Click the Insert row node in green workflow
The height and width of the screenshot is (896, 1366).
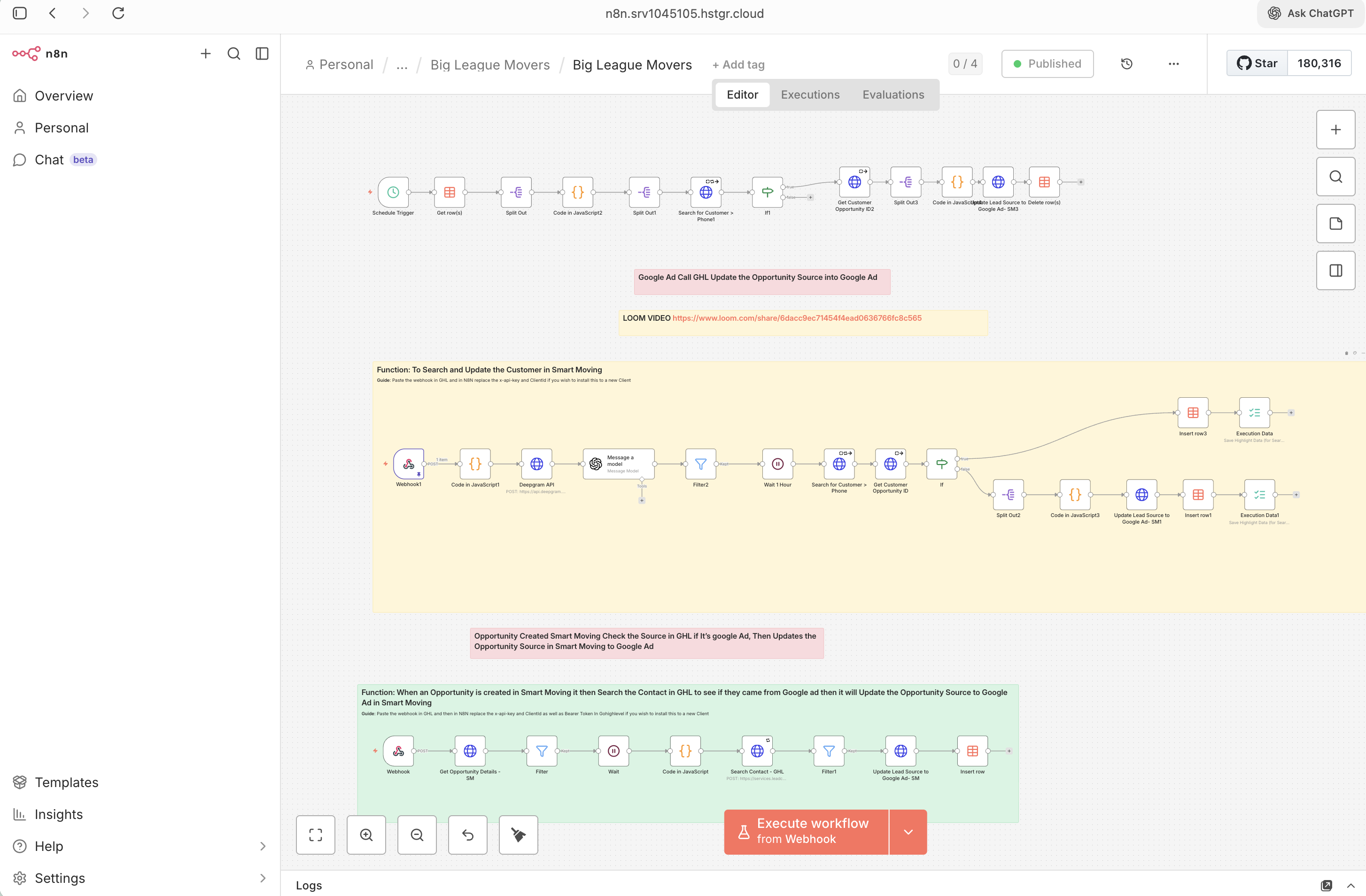coord(972,751)
